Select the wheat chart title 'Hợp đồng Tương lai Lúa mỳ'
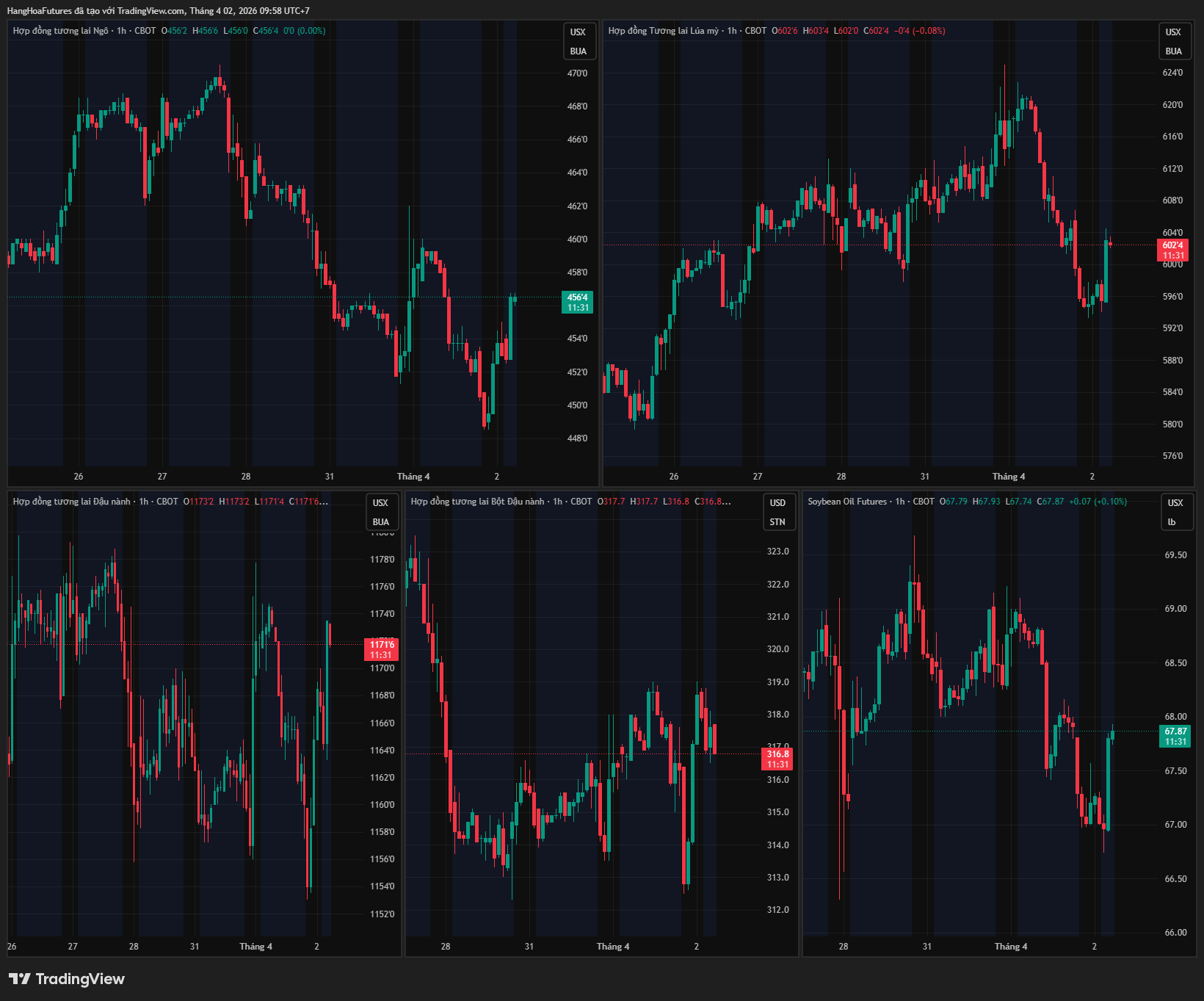The width and height of the screenshot is (1204, 1001). [x=664, y=31]
